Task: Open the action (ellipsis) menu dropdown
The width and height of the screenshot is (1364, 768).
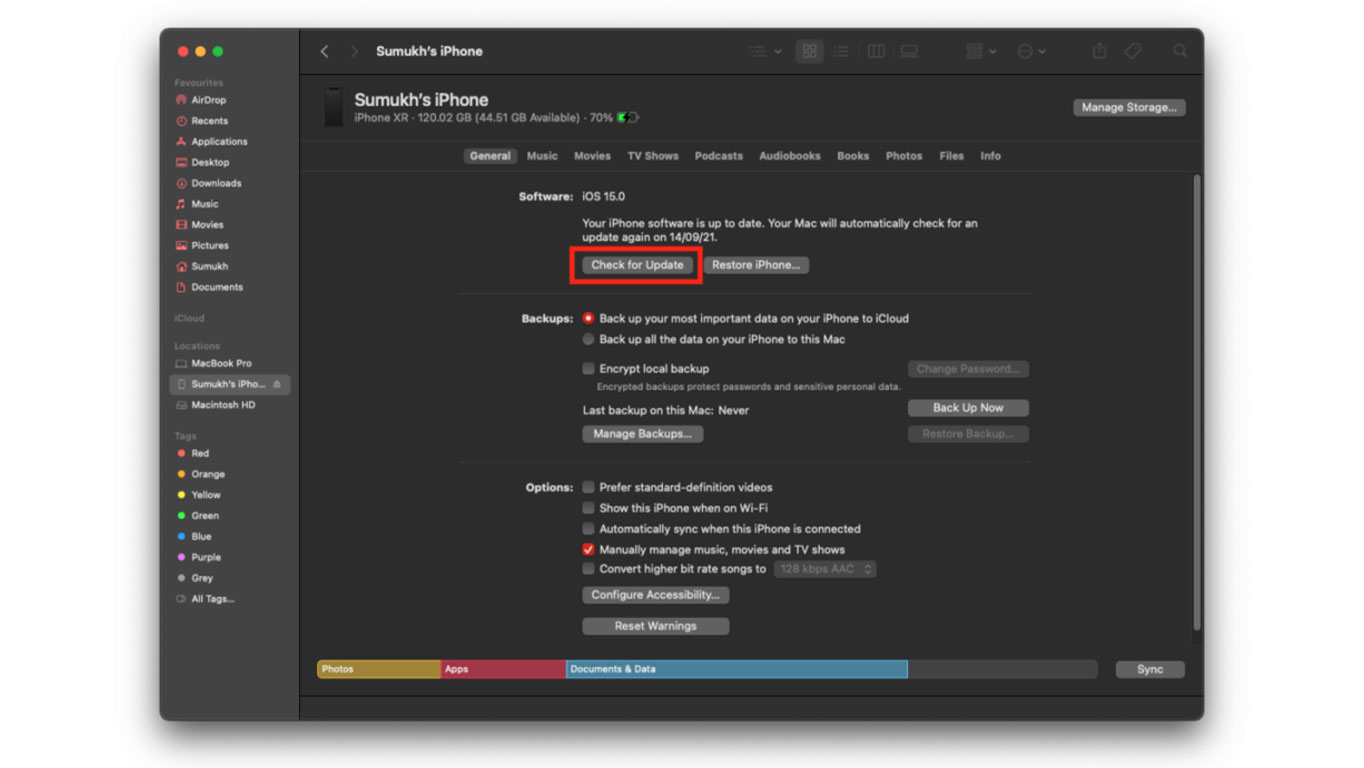Action: tap(1031, 51)
